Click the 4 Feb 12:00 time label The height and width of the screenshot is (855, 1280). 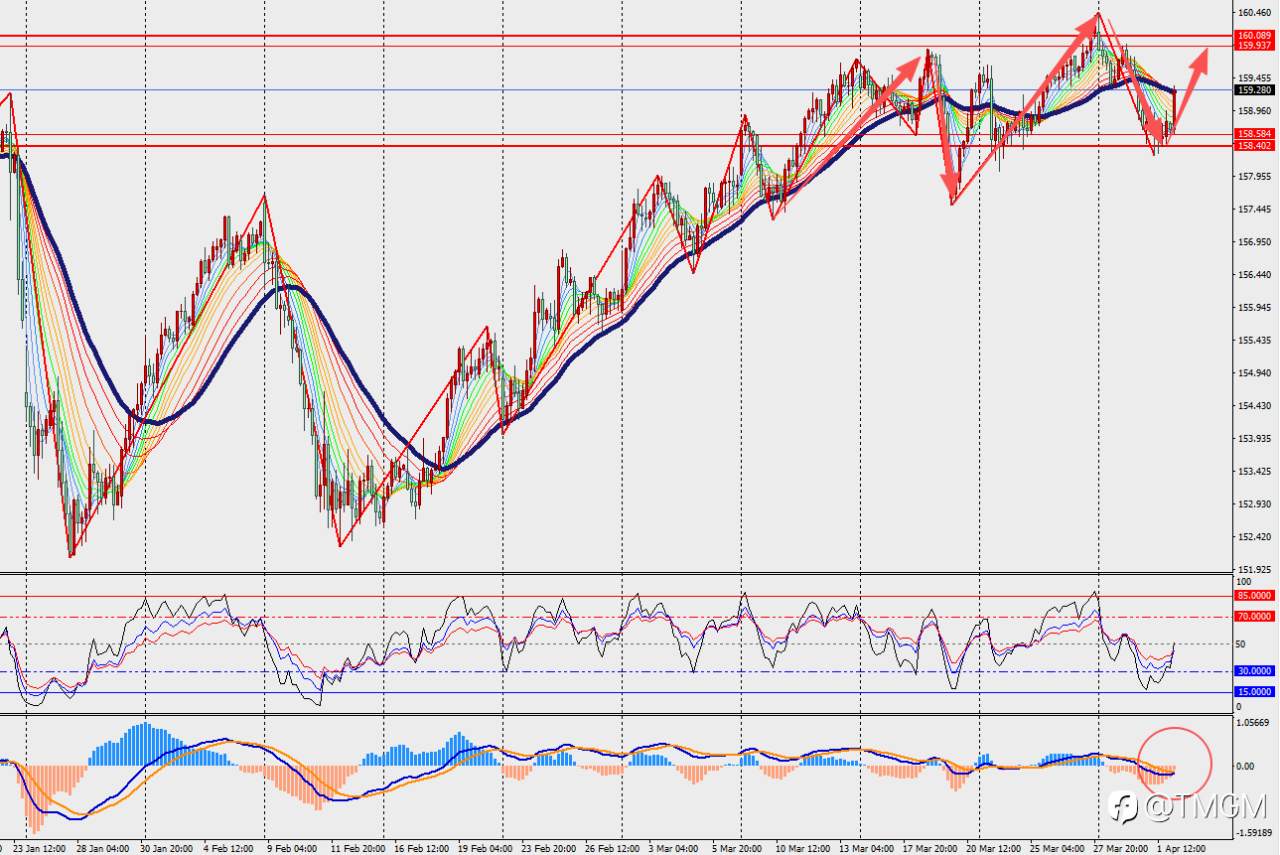pyautogui.click(x=230, y=848)
